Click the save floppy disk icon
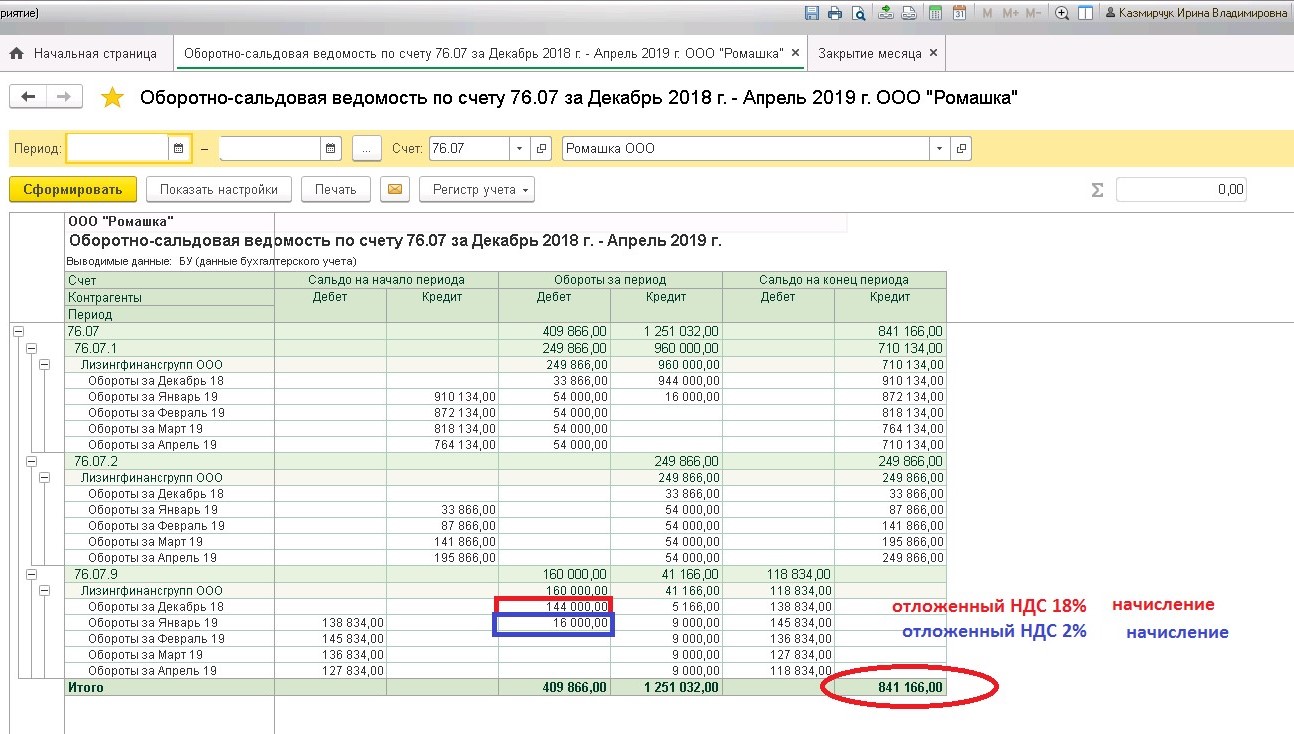This screenshot has width=1294, height=734. tap(811, 13)
